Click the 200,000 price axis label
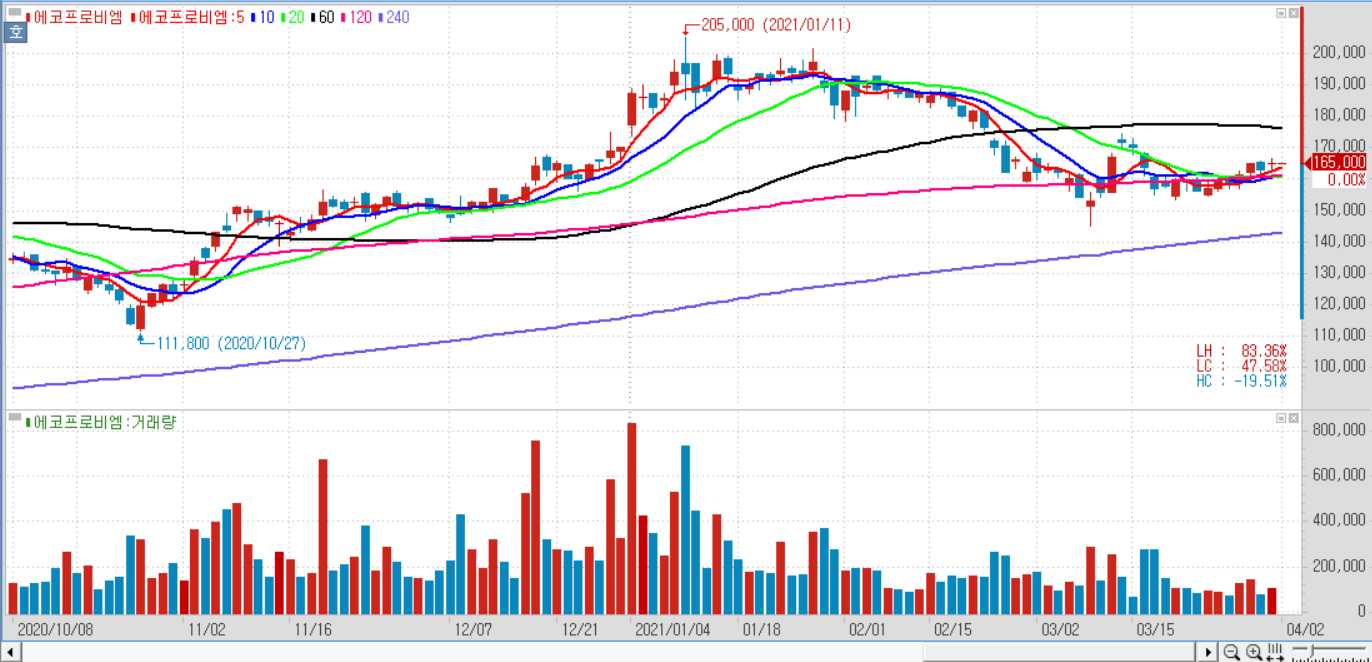Viewport: 1372px width, 662px height. click(x=1338, y=52)
